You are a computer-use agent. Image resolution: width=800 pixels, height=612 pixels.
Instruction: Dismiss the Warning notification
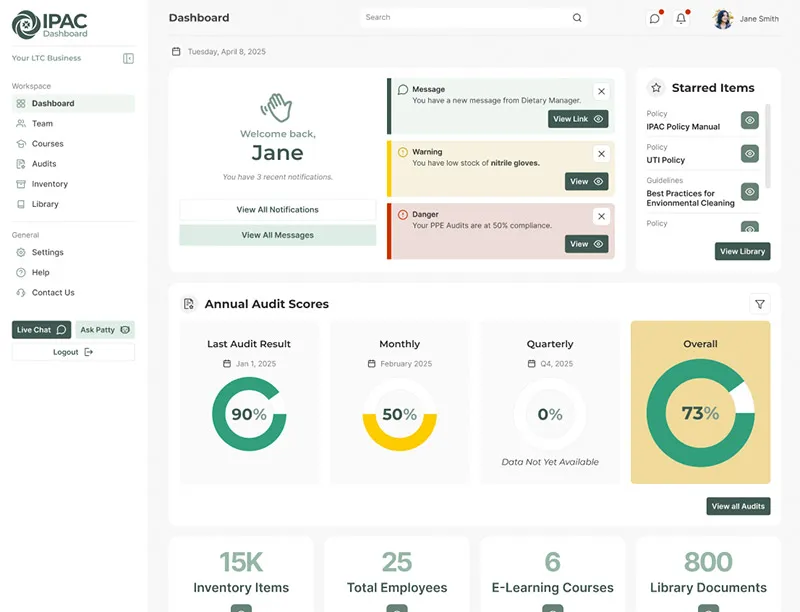click(602, 154)
